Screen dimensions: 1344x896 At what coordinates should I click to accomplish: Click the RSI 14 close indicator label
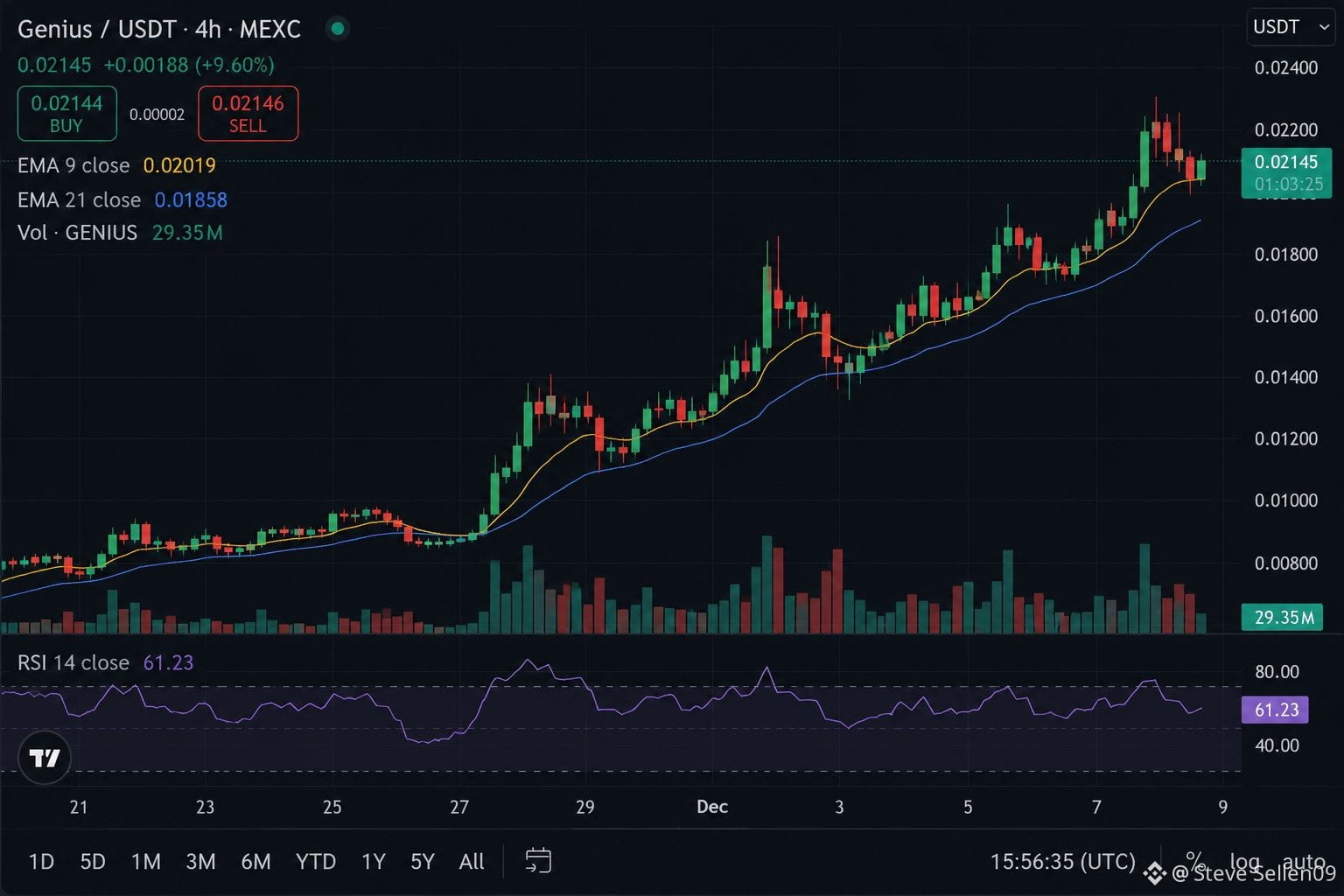point(73,662)
